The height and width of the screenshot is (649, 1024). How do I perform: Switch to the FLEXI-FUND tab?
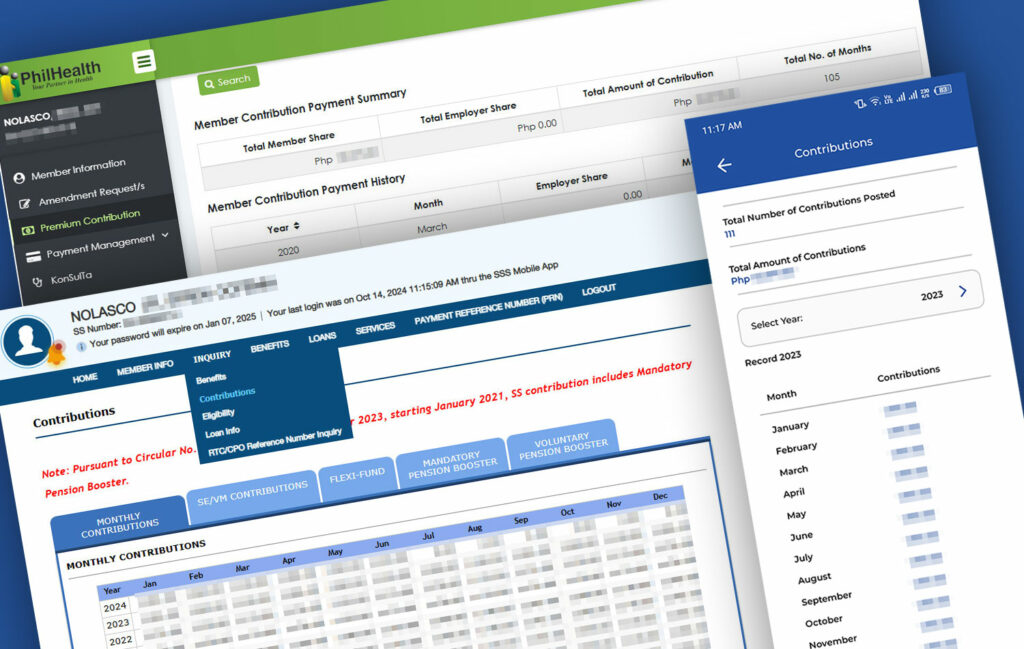357,475
